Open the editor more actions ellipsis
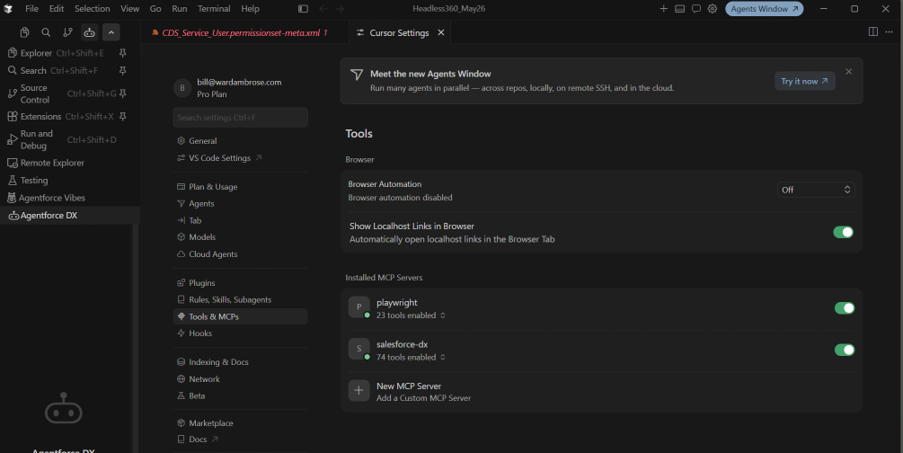The image size is (903, 453). [x=890, y=32]
